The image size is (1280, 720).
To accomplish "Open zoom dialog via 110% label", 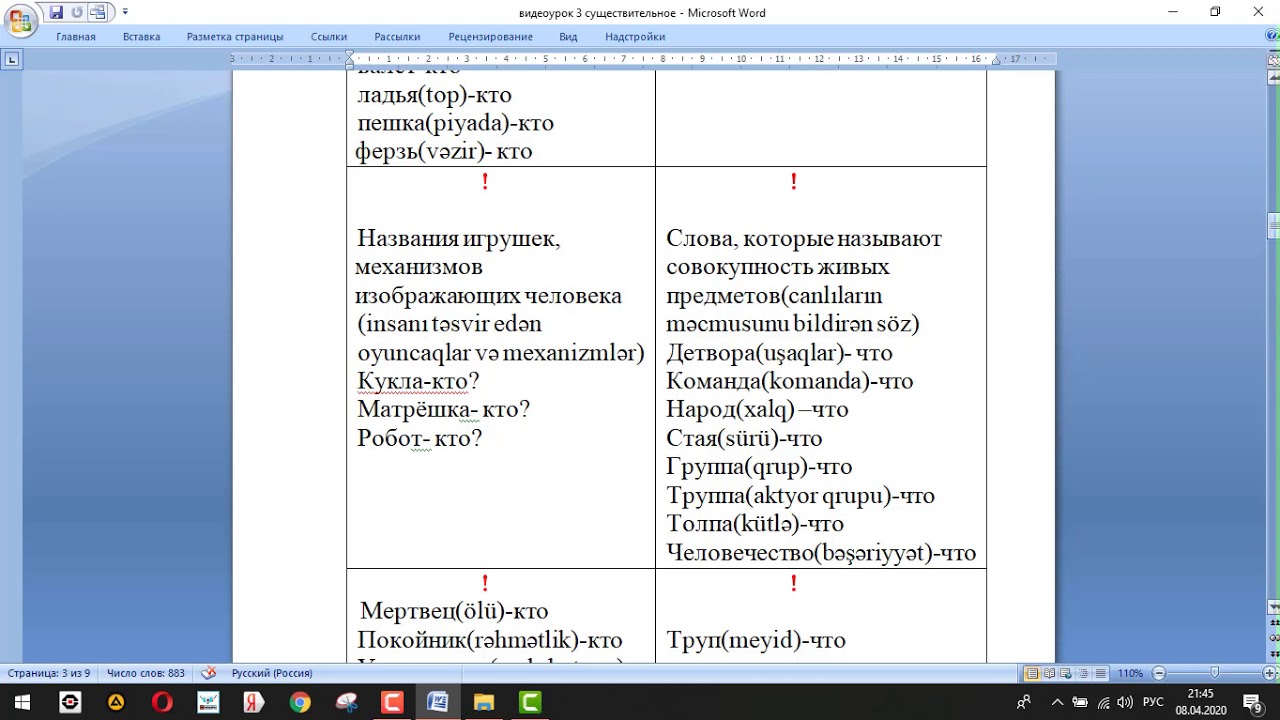I will pyautogui.click(x=1130, y=673).
